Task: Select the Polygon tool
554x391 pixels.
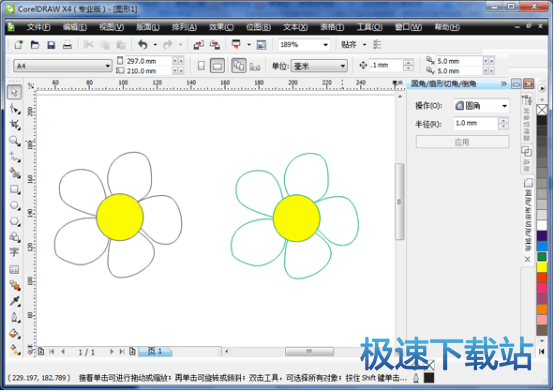Action: point(14,221)
